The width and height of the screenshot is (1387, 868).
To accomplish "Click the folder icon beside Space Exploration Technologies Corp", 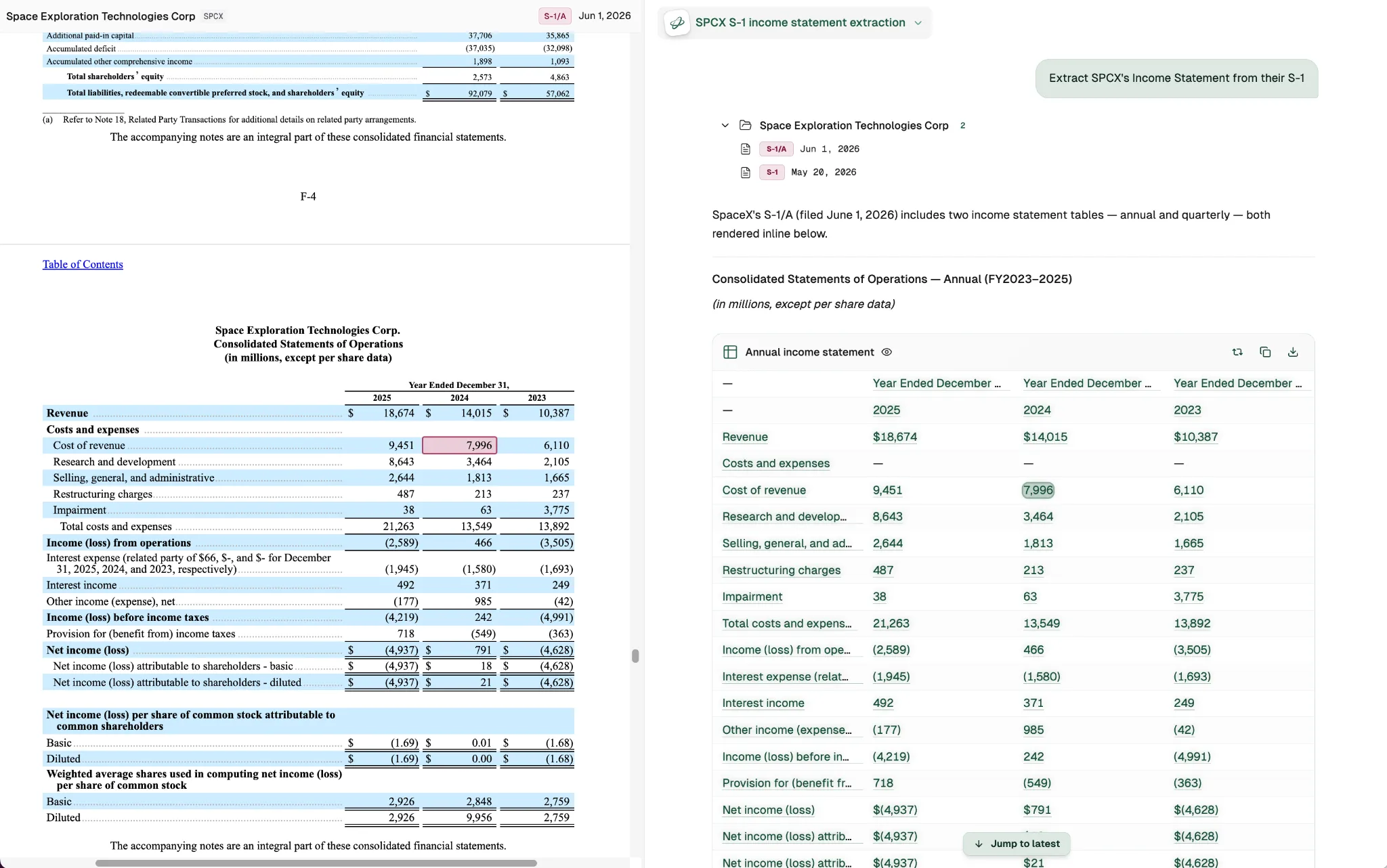I will 746,125.
